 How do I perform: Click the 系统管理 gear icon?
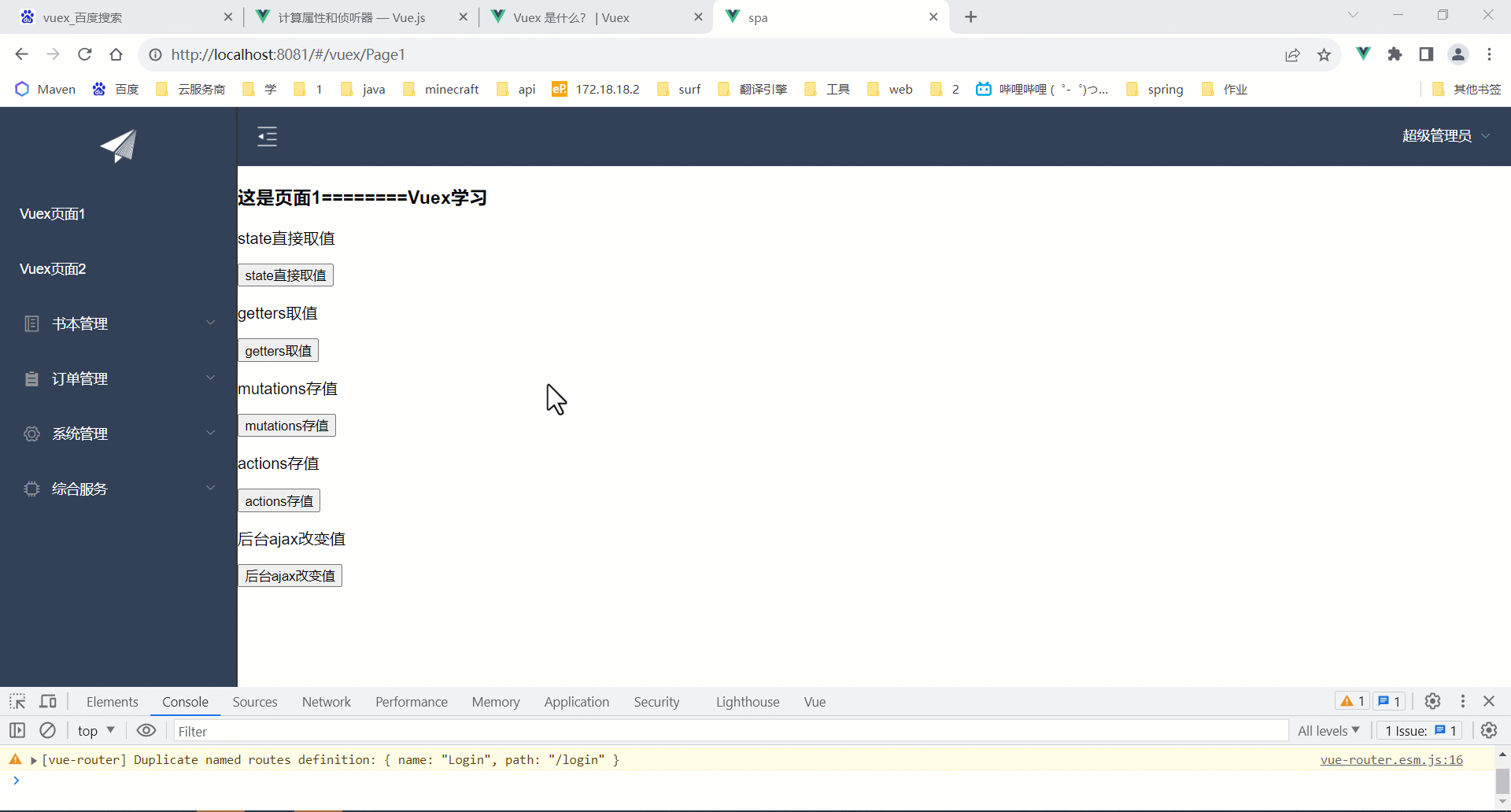[x=31, y=434]
